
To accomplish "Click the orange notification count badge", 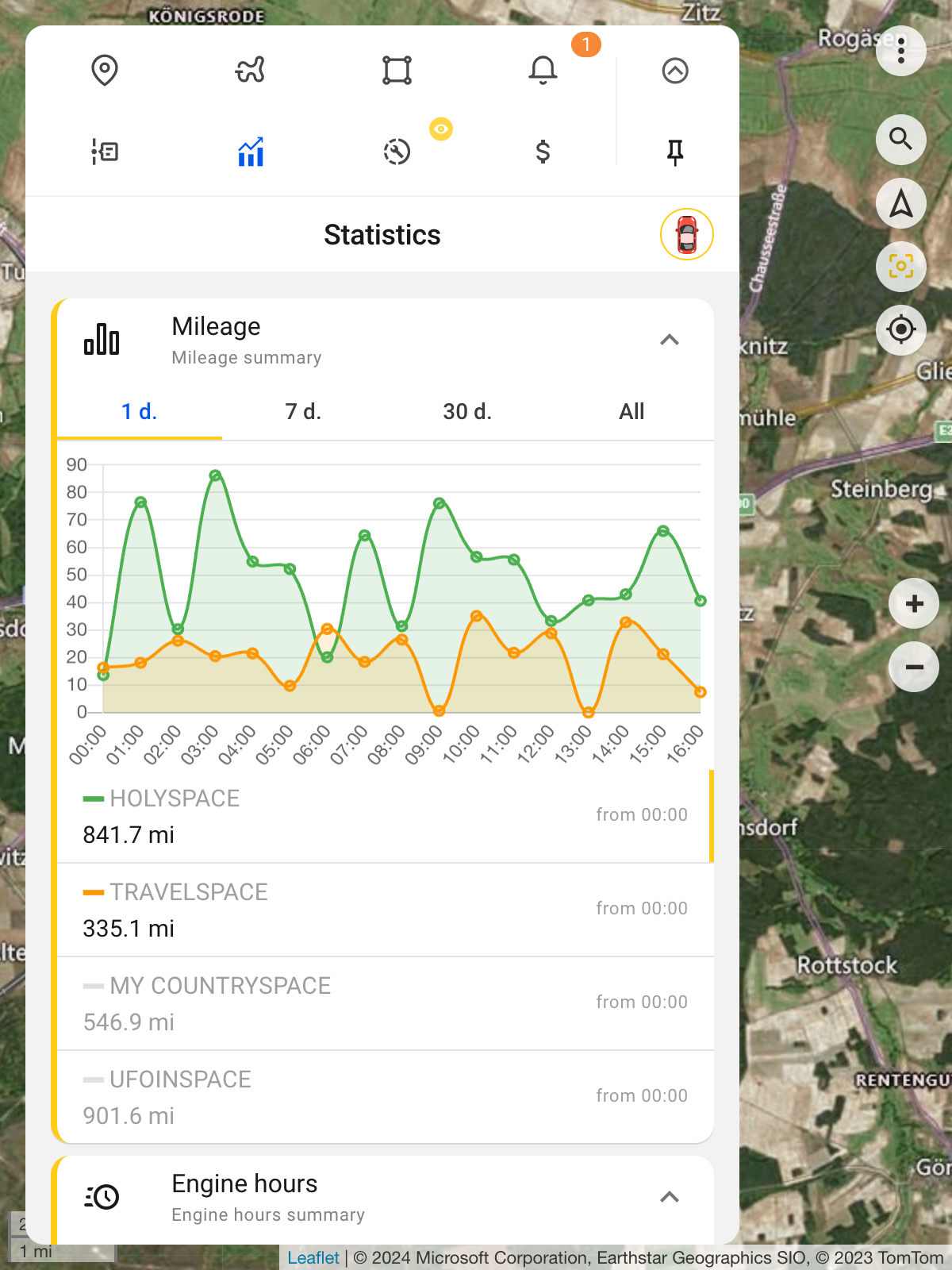I will 586,44.
